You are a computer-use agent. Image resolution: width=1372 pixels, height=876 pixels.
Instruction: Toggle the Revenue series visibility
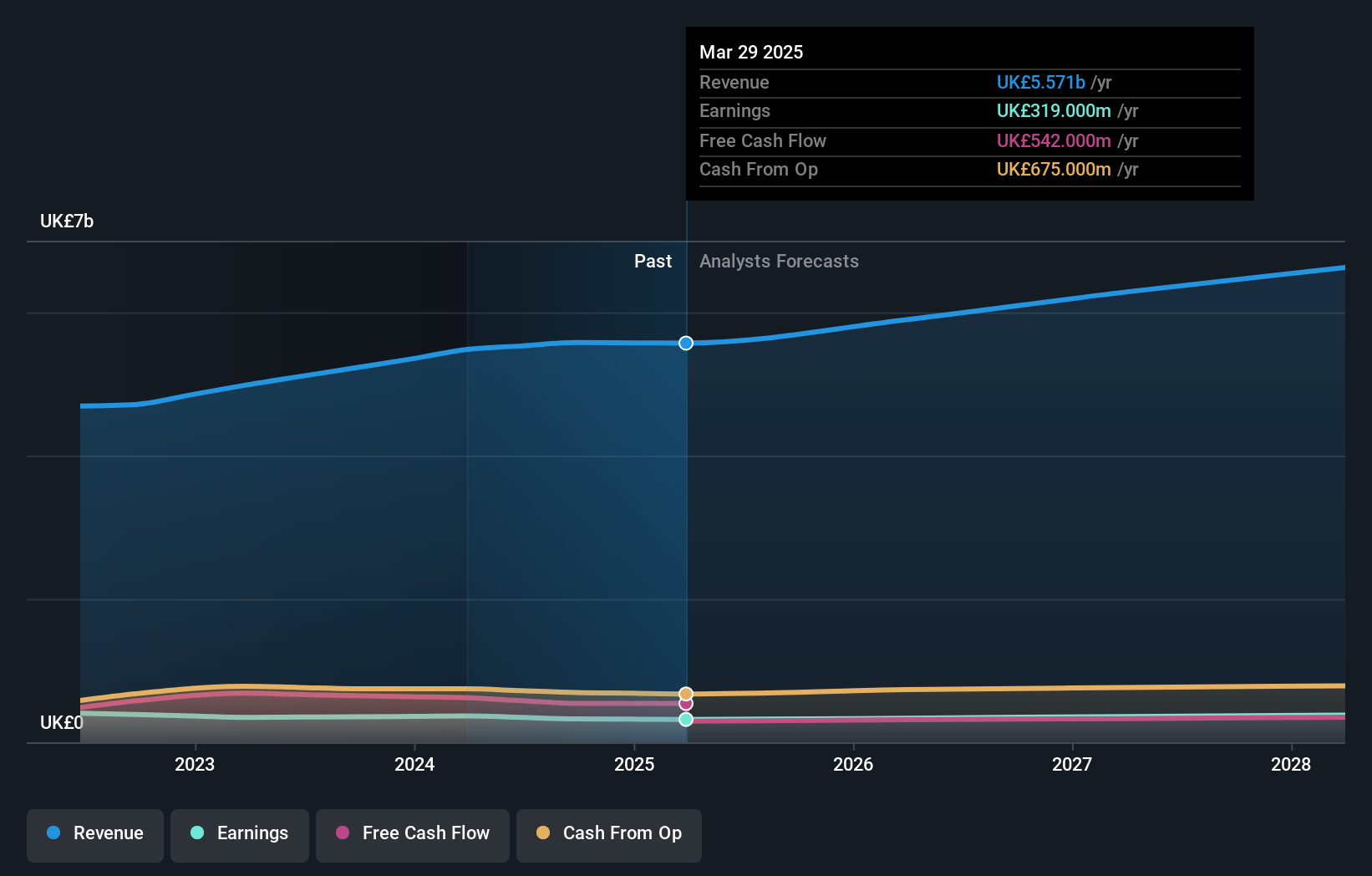(x=94, y=833)
